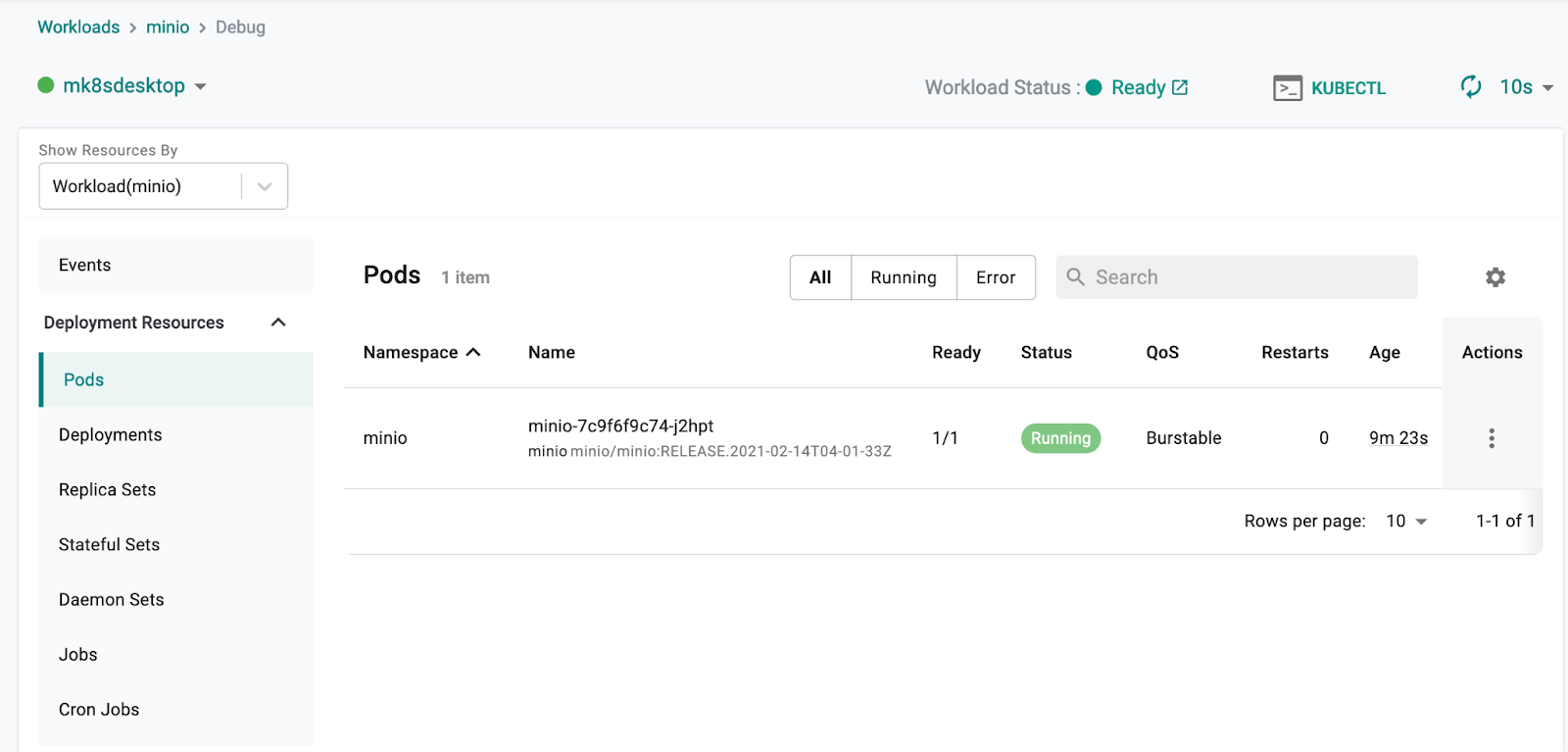Select the All pods filter

click(820, 277)
